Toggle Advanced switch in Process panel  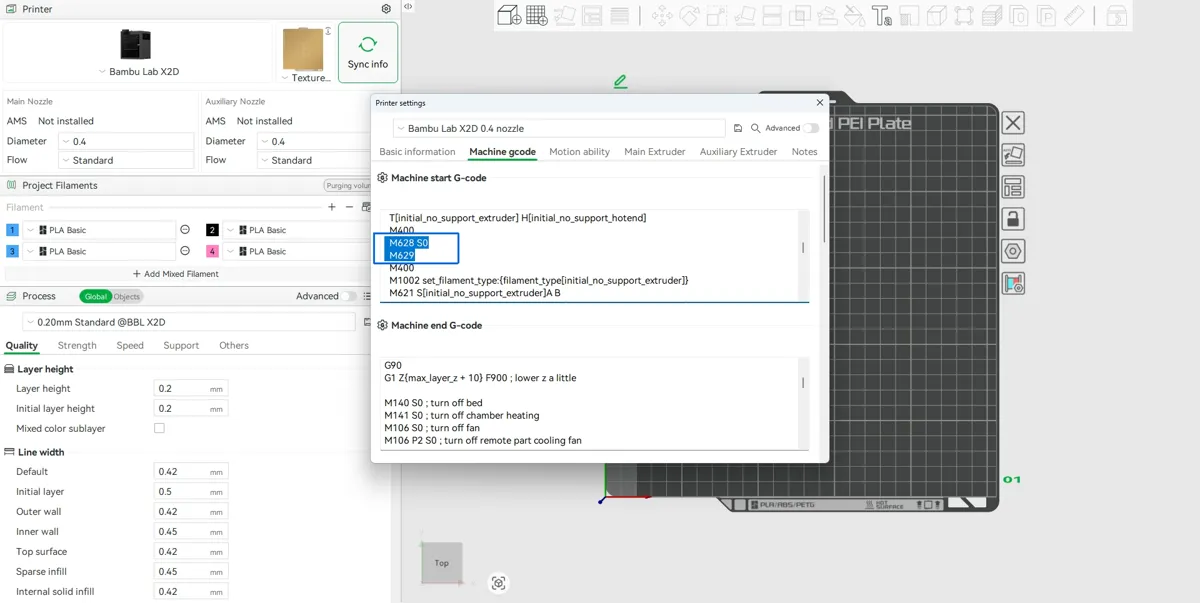(x=350, y=296)
